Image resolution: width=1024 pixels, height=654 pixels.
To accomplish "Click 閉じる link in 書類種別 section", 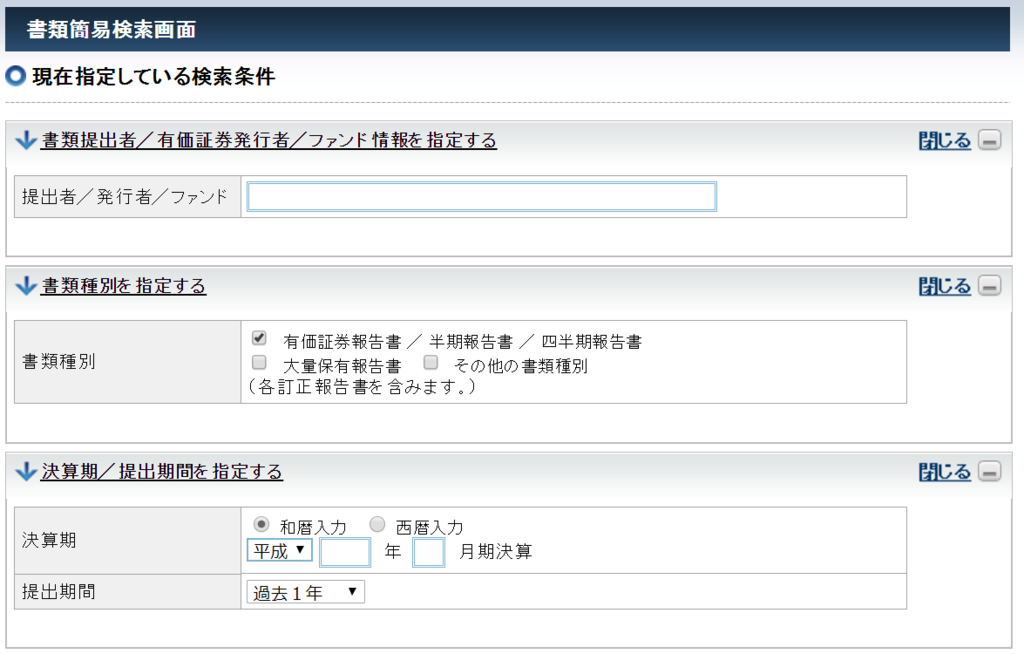I will (944, 286).
